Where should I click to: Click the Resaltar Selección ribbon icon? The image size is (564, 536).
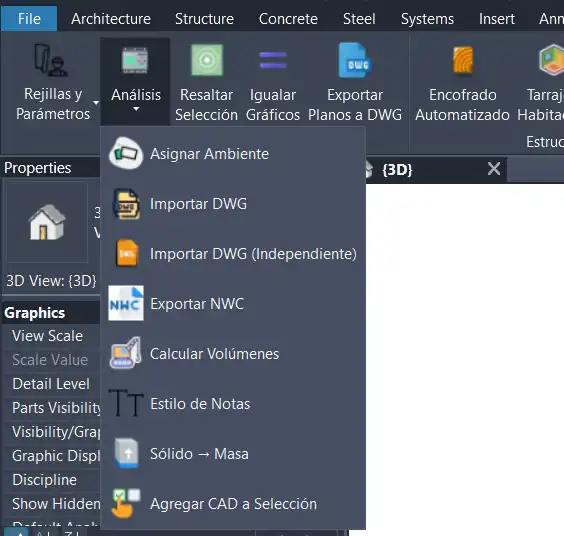206,60
